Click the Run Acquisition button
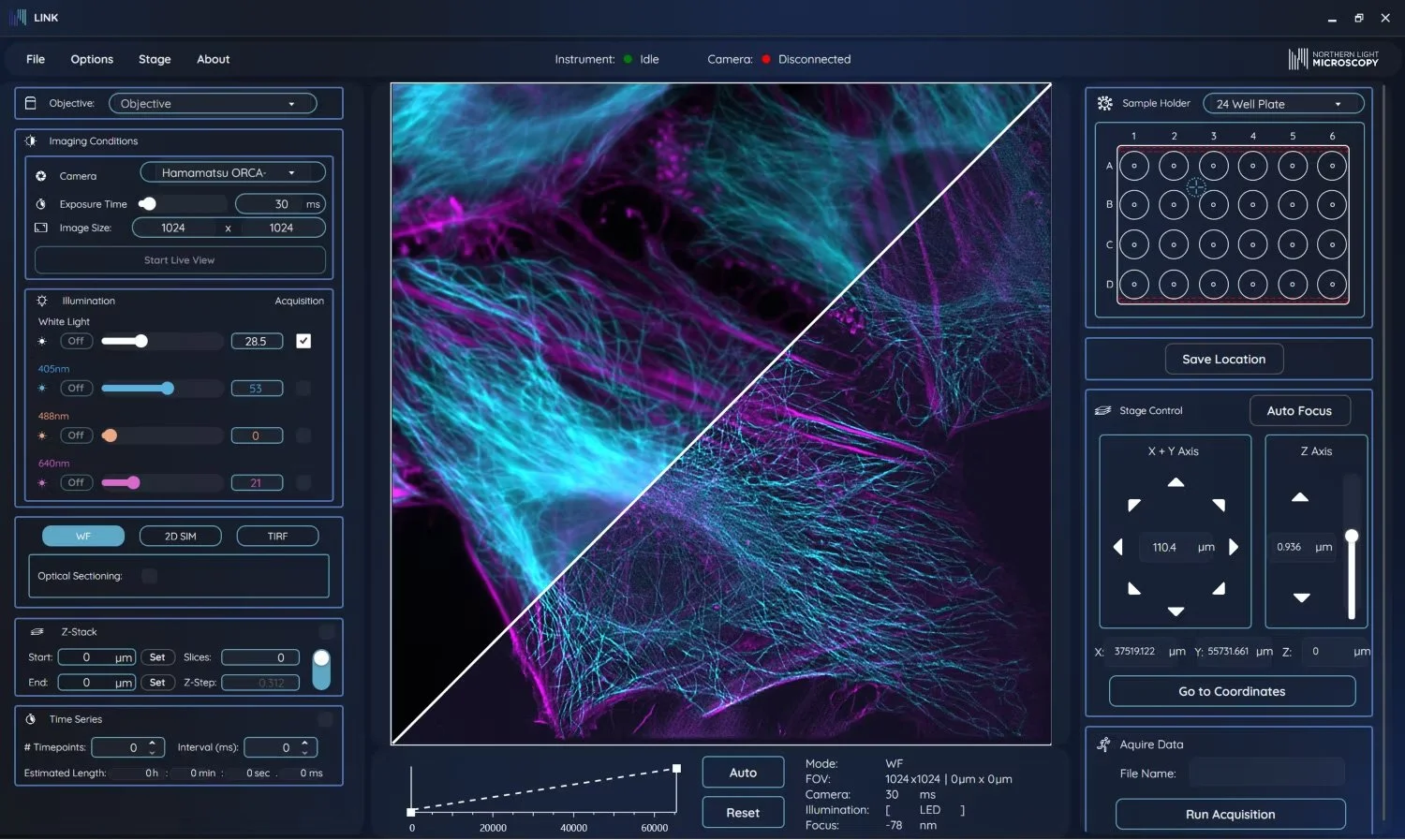 tap(1230, 814)
